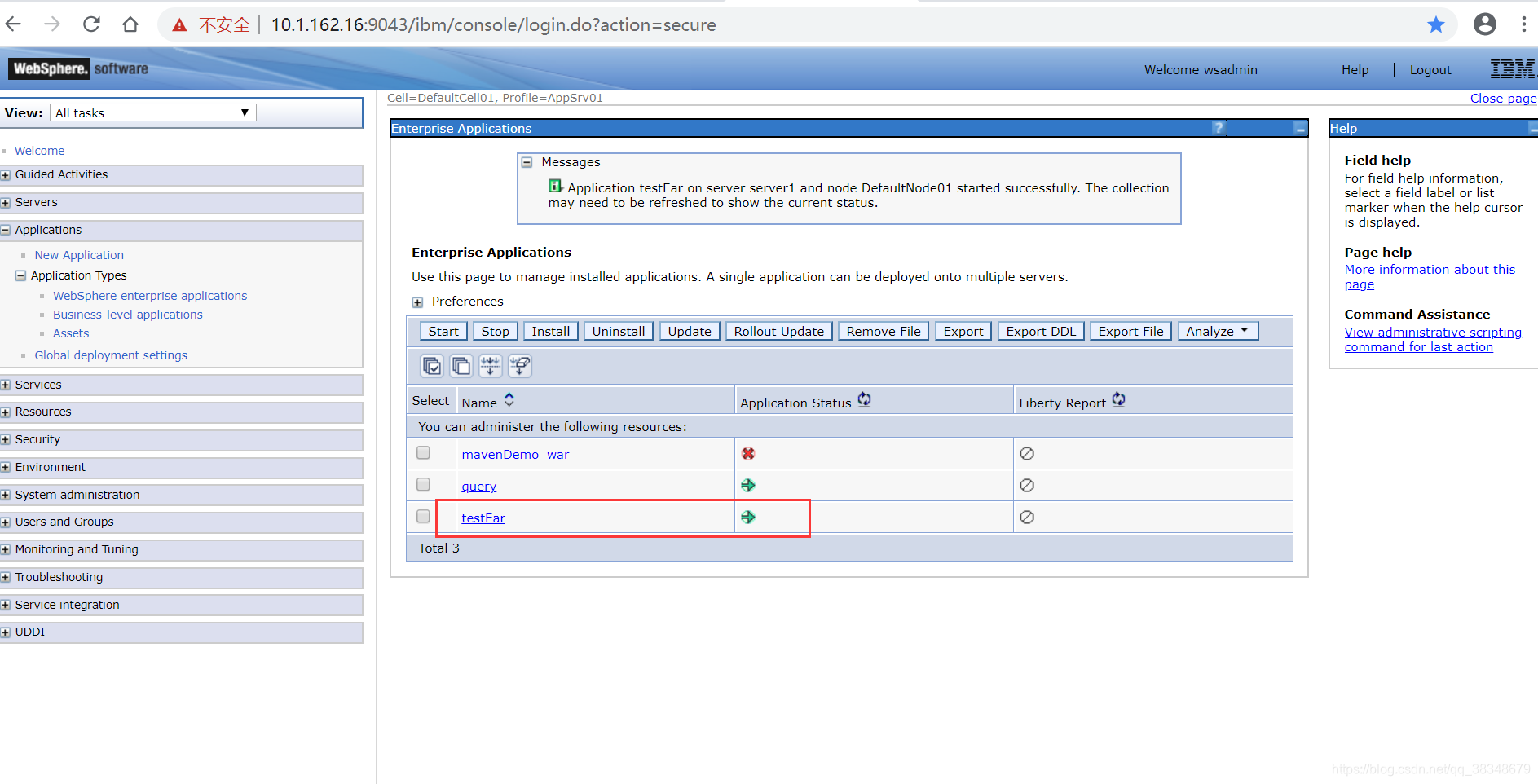This screenshot has height=784, width=1538.
Task: Expand Guided Activities in navigation
Action: coord(6,175)
